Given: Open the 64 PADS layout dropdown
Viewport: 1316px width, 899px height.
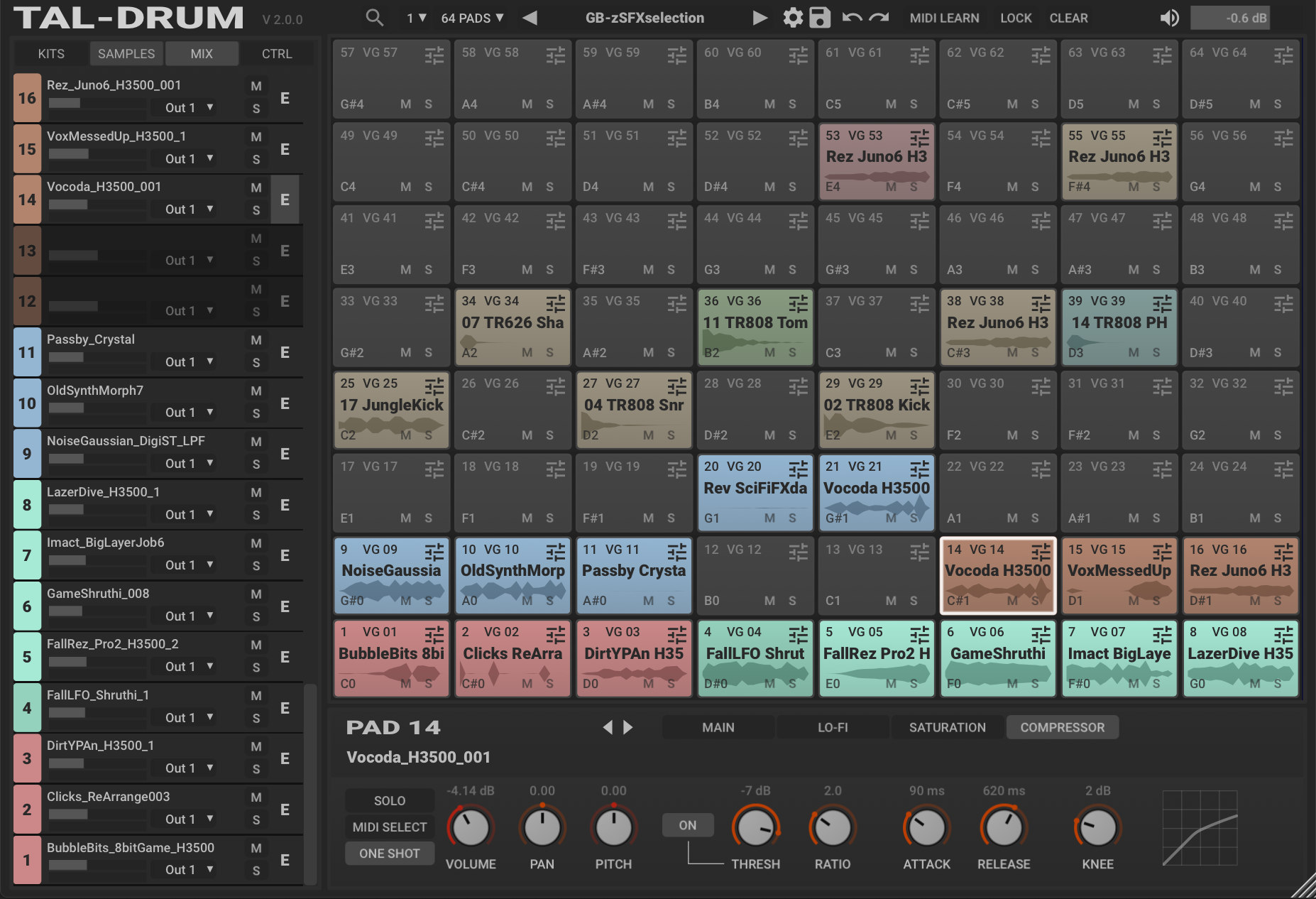Looking at the screenshot, I should click(x=472, y=18).
